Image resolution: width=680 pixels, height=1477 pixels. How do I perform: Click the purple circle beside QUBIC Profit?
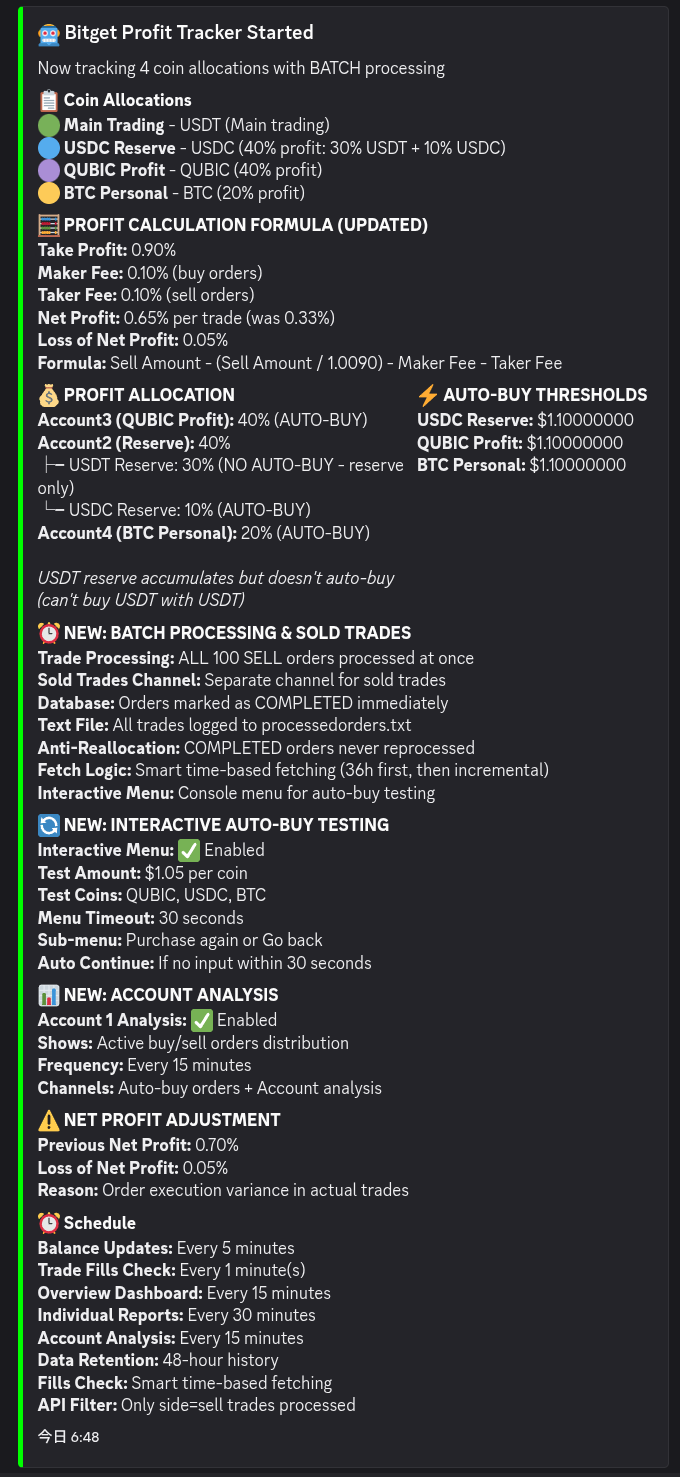tap(49, 170)
